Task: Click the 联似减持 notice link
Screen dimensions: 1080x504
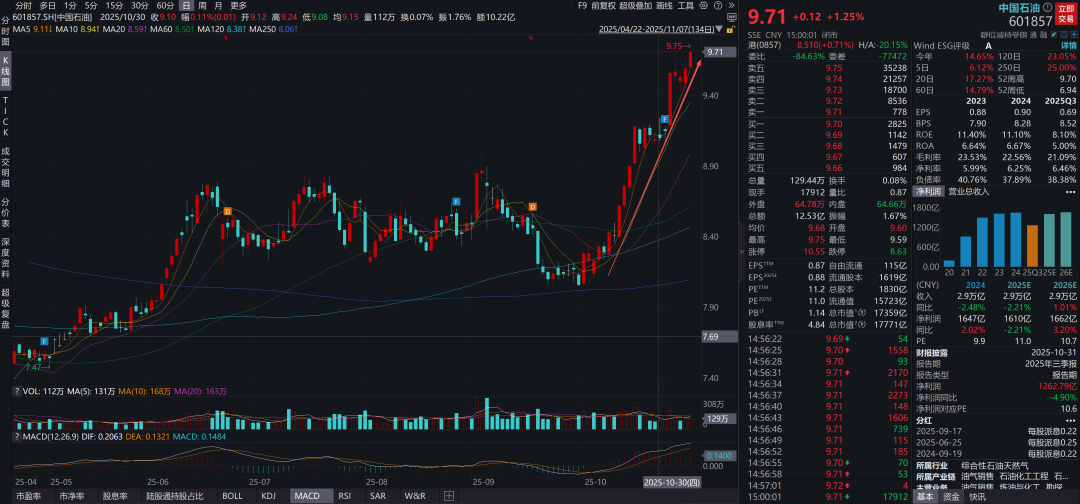Action: 1004,34
